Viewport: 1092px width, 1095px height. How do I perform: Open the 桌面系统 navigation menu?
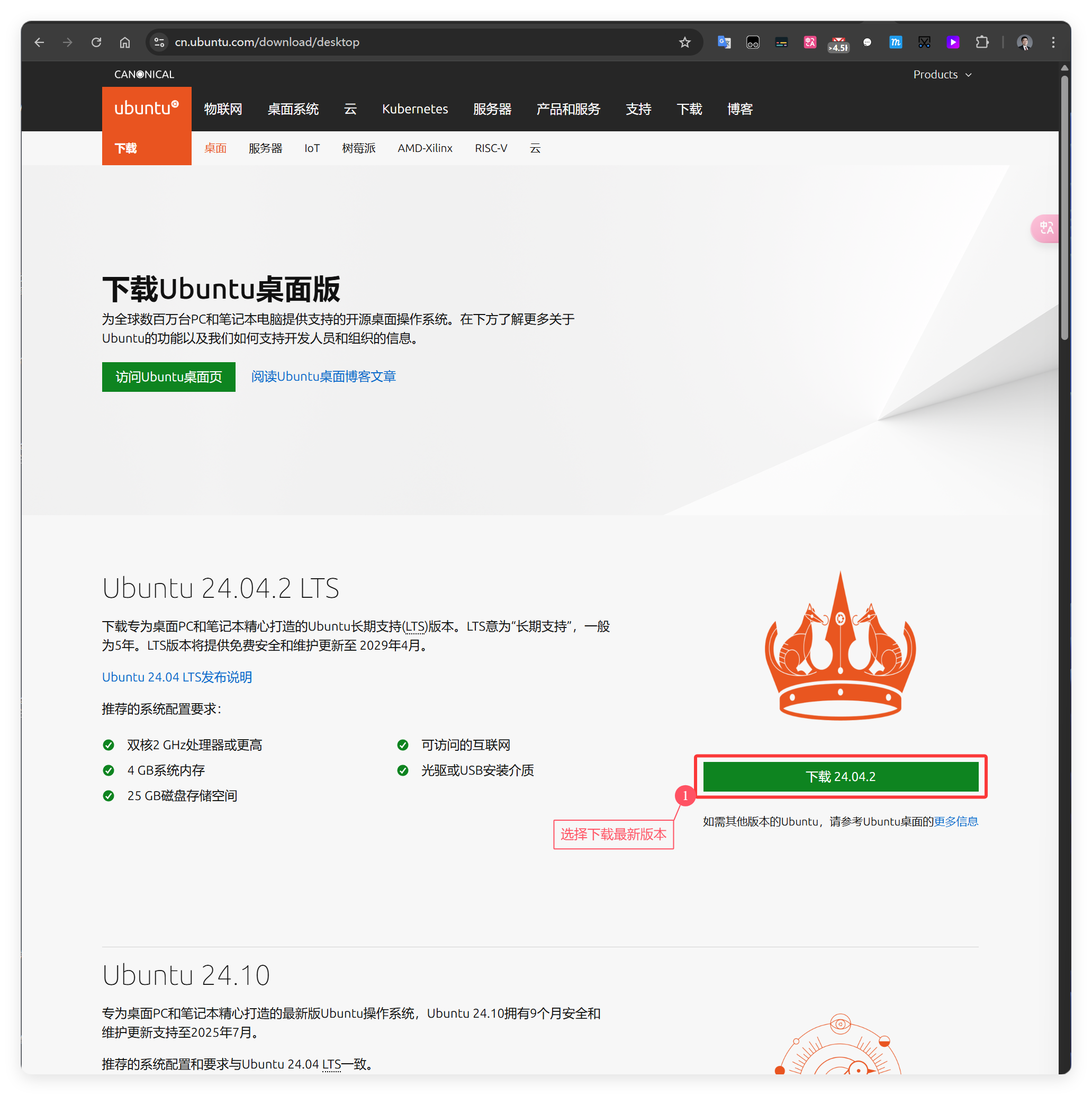point(293,109)
